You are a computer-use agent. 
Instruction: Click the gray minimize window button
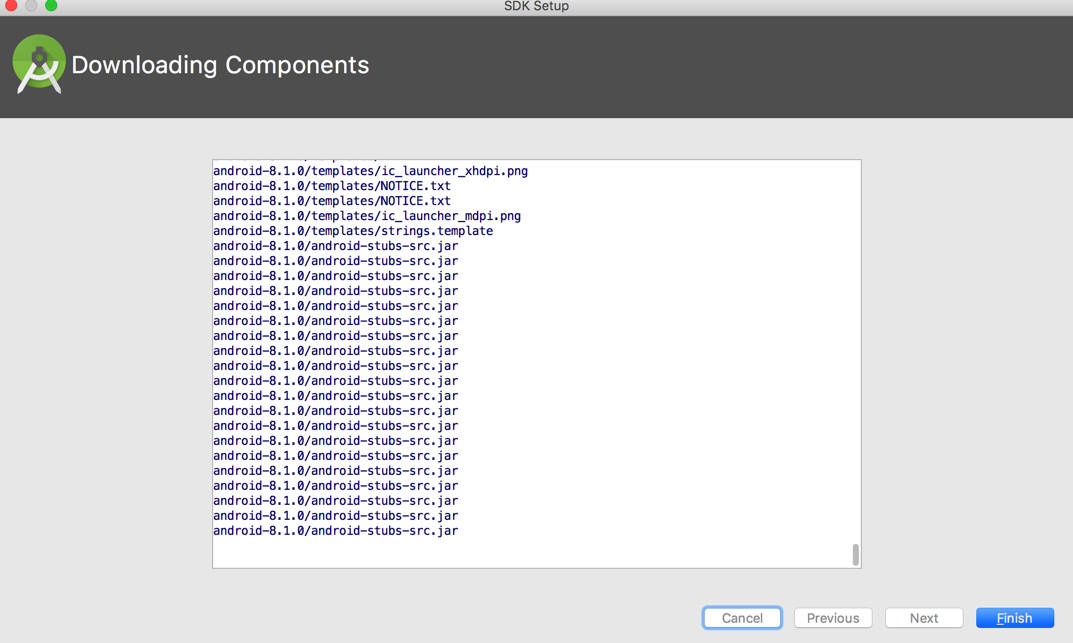point(31,5)
